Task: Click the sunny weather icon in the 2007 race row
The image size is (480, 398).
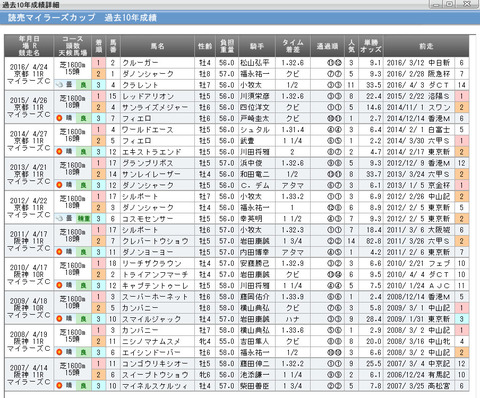Action: (x=60, y=386)
